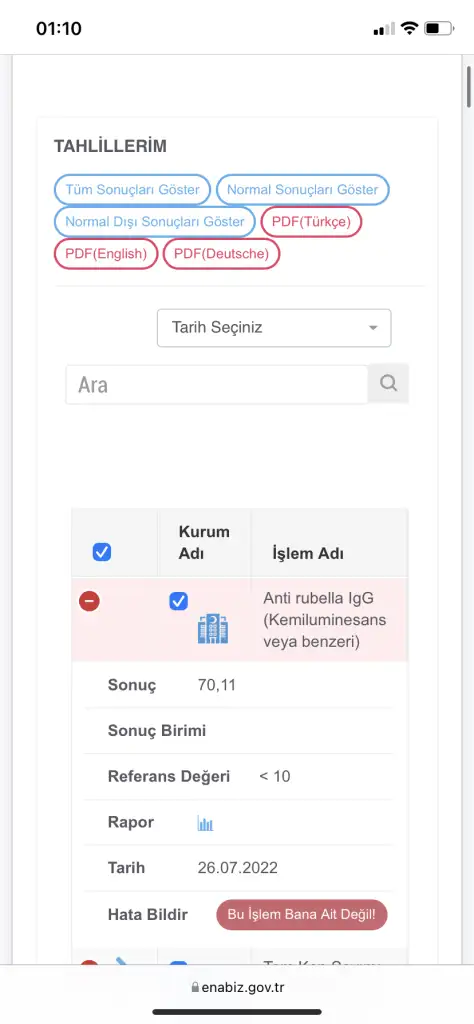
Task: Click the page vertical scrollbar thumb
Action: 468,86
